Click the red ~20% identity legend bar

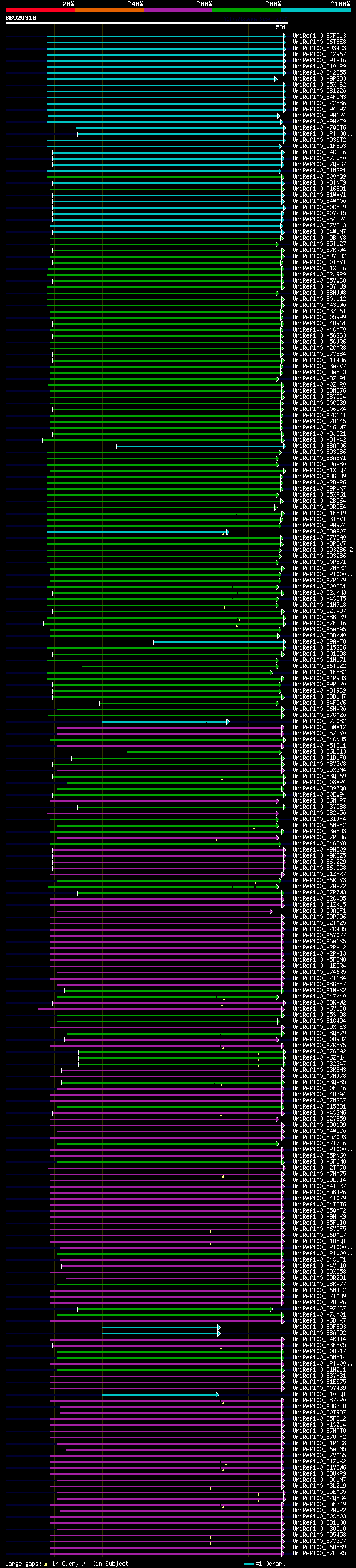[39, 10]
